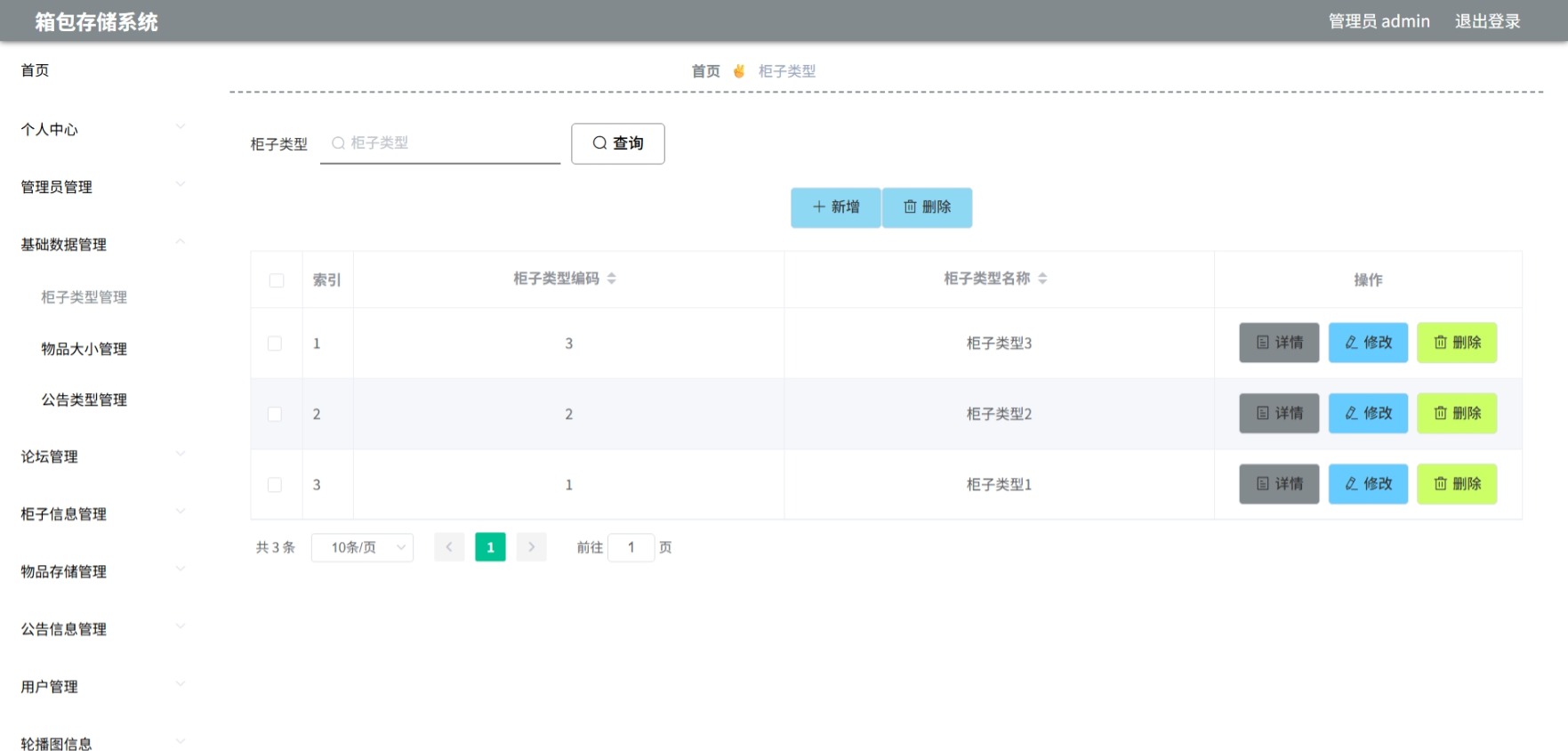Select page number 1 in pagination
1568x751 pixels.
pos(490,547)
